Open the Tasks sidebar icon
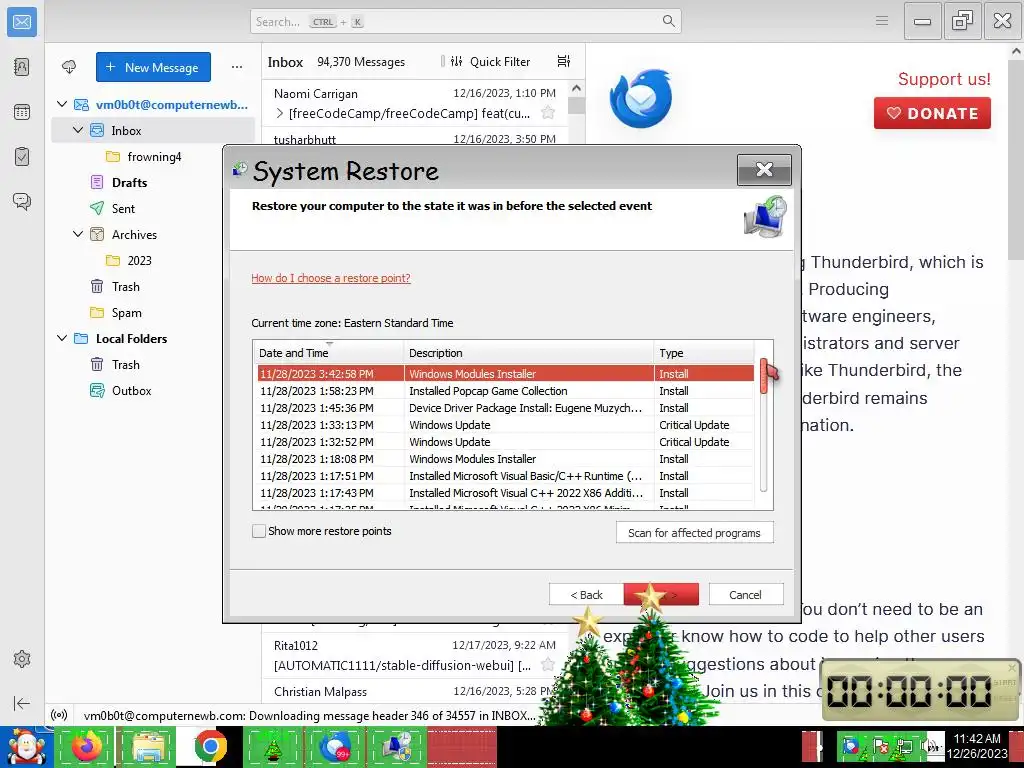Screen dimensions: 1024x768 (22, 157)
